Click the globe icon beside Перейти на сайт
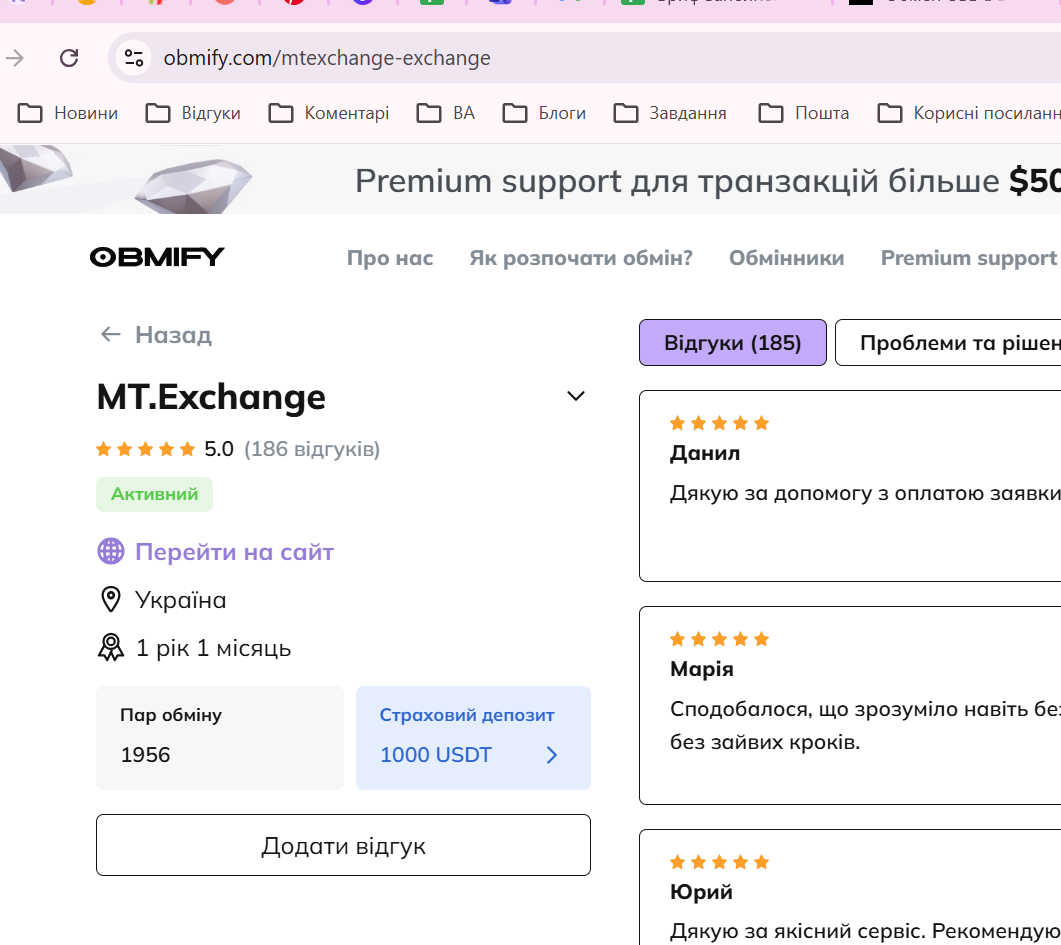Viewport: 1061px width, 945px height. pyautogui.click(x=110, y=552)
